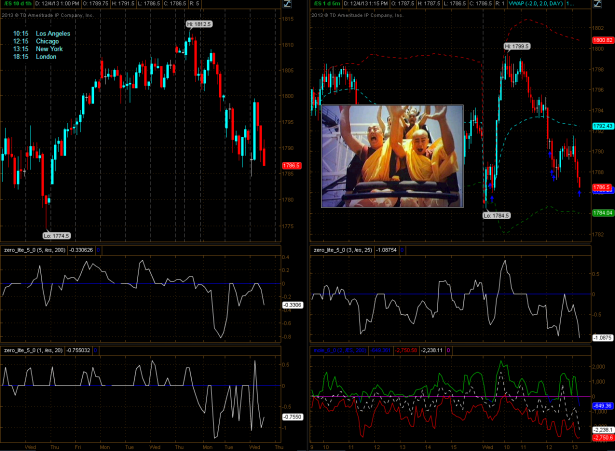615x451 pixels.
Task: Click the blue -849.36 value label
Action: pyautogui.click(x=600, y=406)
